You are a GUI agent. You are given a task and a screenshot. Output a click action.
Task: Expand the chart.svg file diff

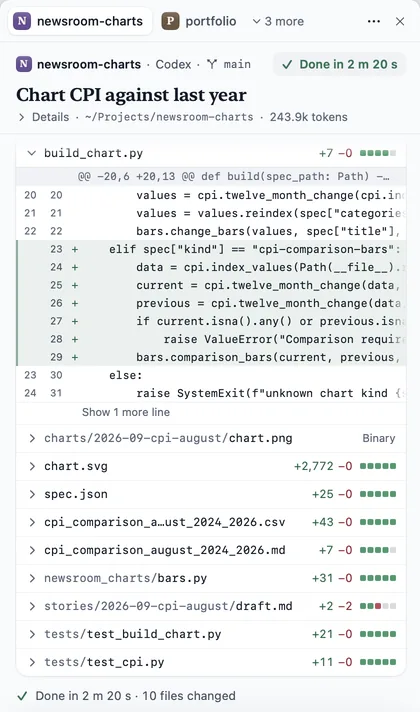(211, 466)
